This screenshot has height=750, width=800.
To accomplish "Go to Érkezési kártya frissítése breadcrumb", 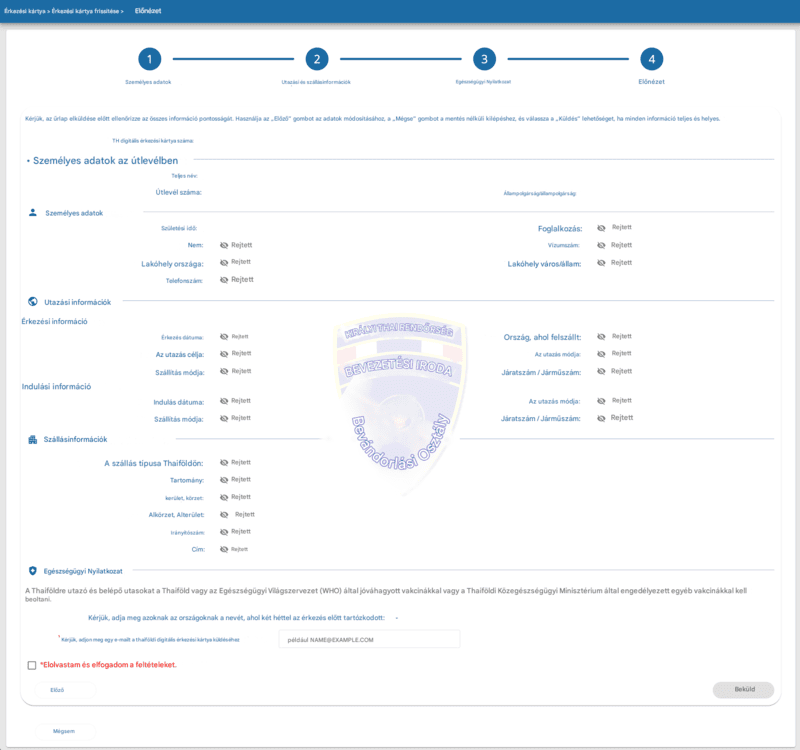I will point(85,10).
